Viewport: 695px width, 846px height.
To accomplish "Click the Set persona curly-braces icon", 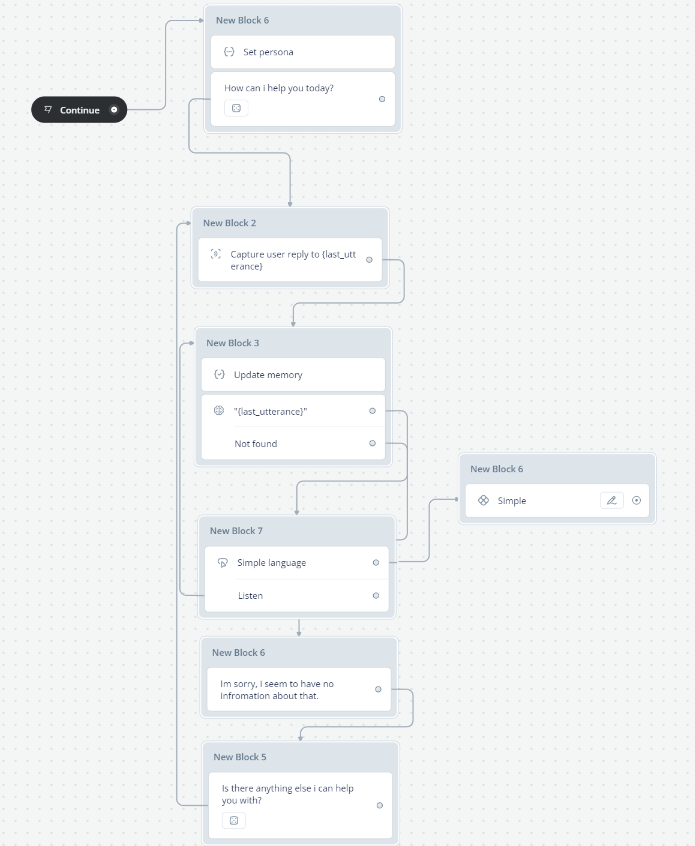I will (x=229, y=52).
